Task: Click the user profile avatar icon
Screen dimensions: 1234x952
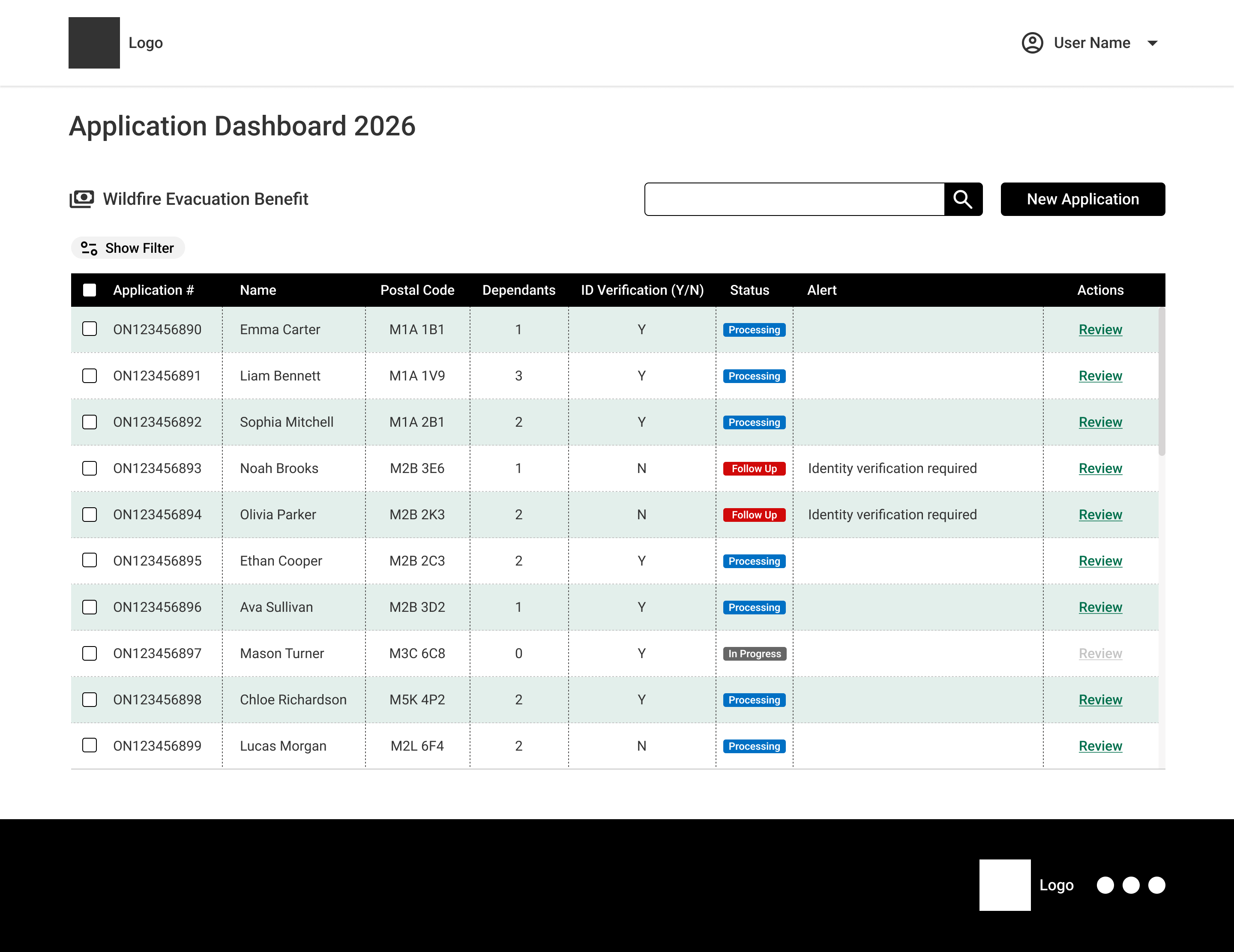Action: pos(1032,43)
